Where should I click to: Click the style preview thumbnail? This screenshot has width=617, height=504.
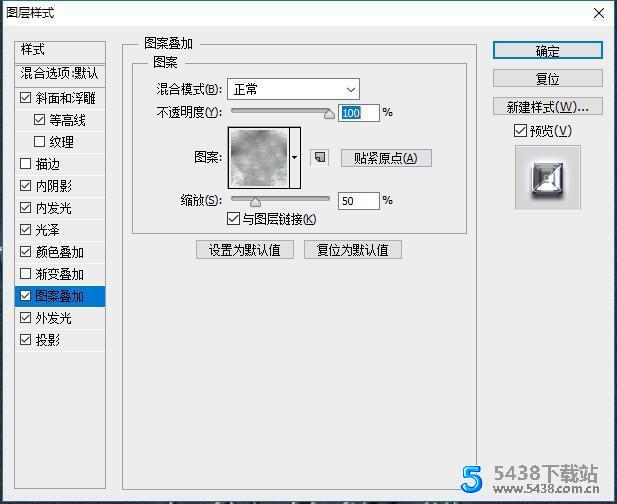[548, 178]
